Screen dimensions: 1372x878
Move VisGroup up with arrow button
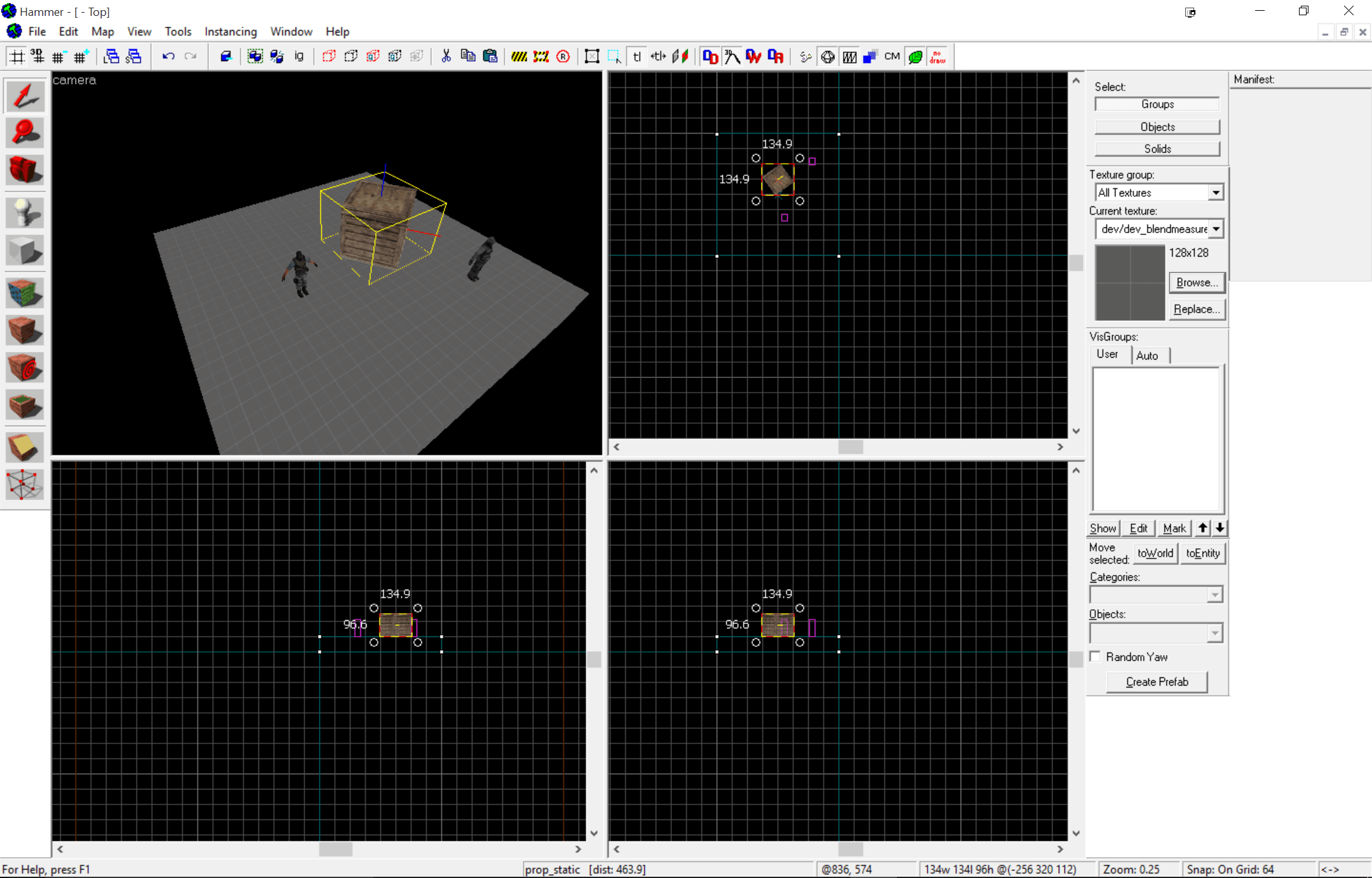tap(1203, 528)
